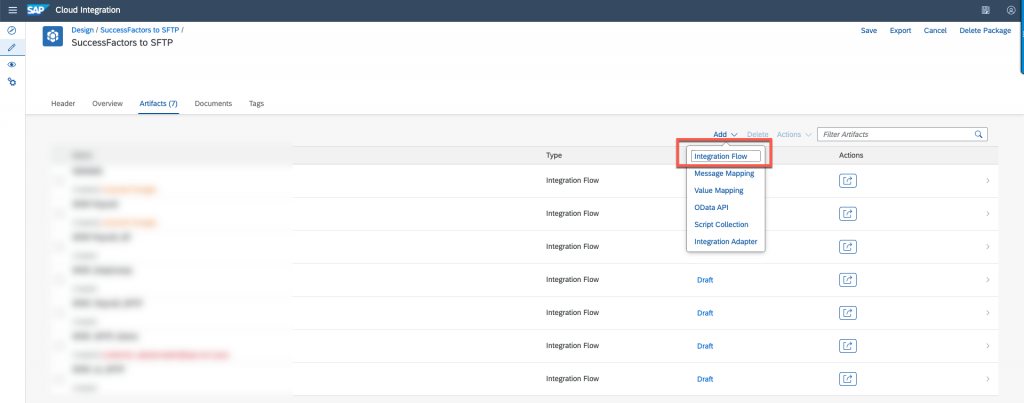Follow the Design breadcrumb link
The height and width of the screenshot is (403, 1024).
(x=82, y=30)
